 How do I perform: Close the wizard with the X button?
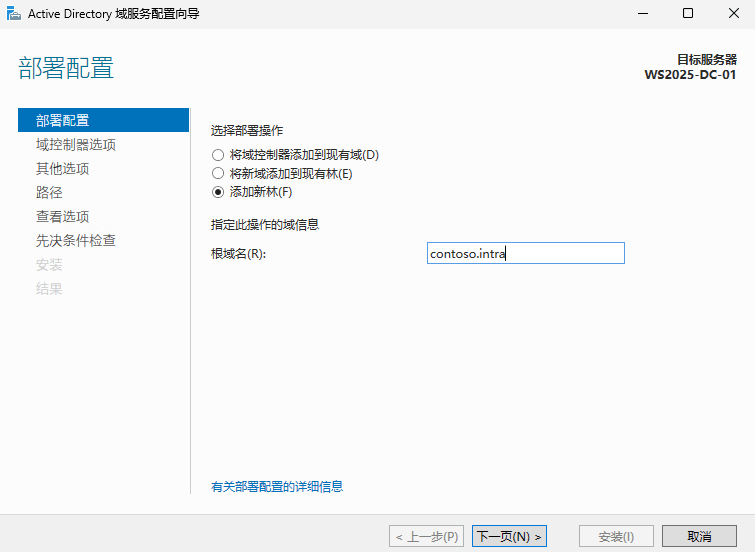coord(733,13)
